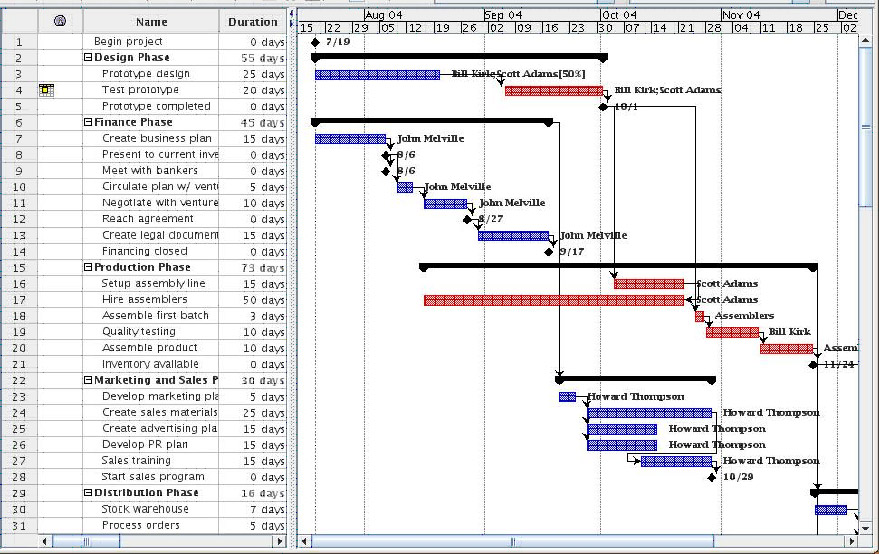879x554 pixels.
Task: Click the indicator column header icon
Action: (60, 21)
